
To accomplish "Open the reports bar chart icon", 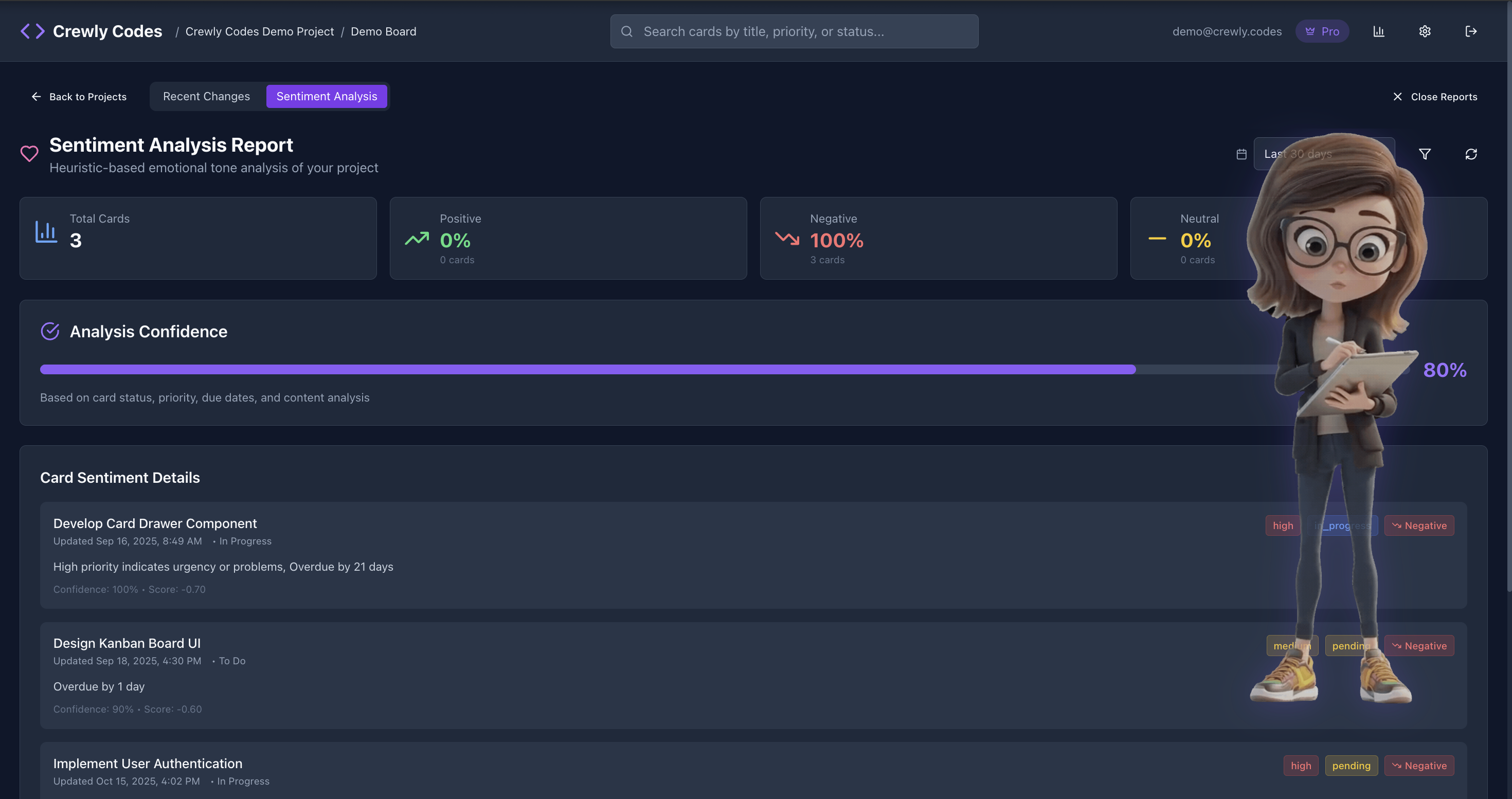I will 1379,31.
